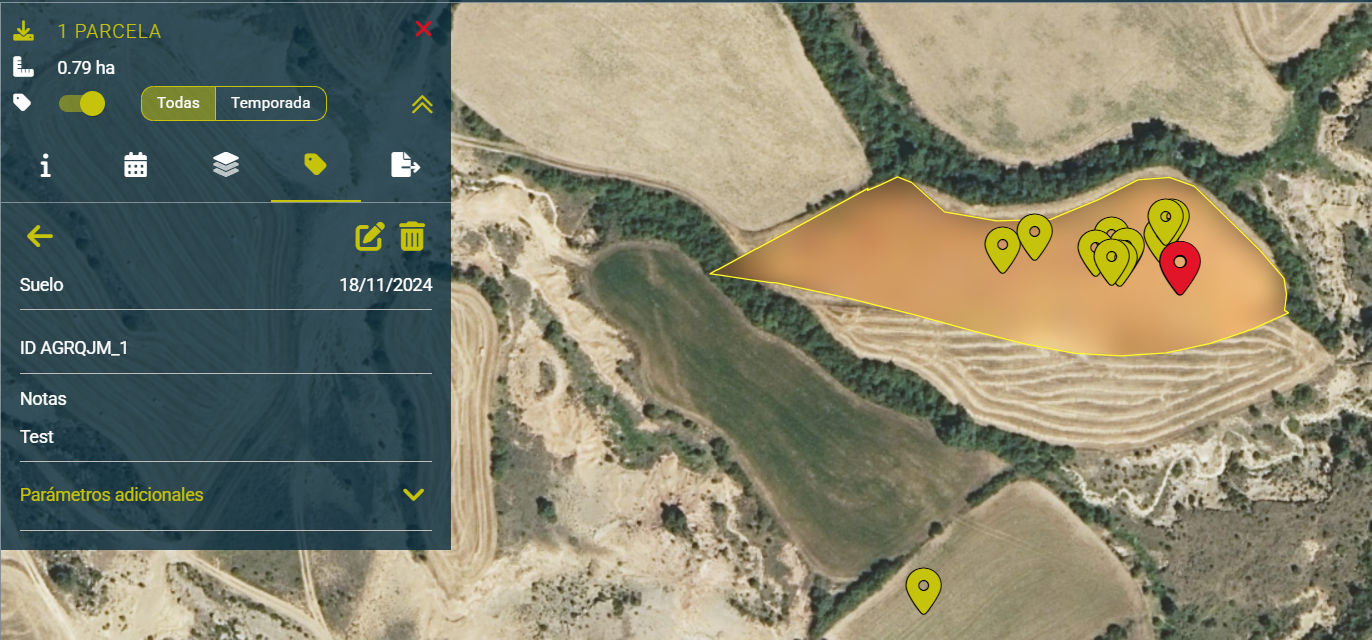
Task: Click the Parámetros adicionales label
Action: (112, 495)
